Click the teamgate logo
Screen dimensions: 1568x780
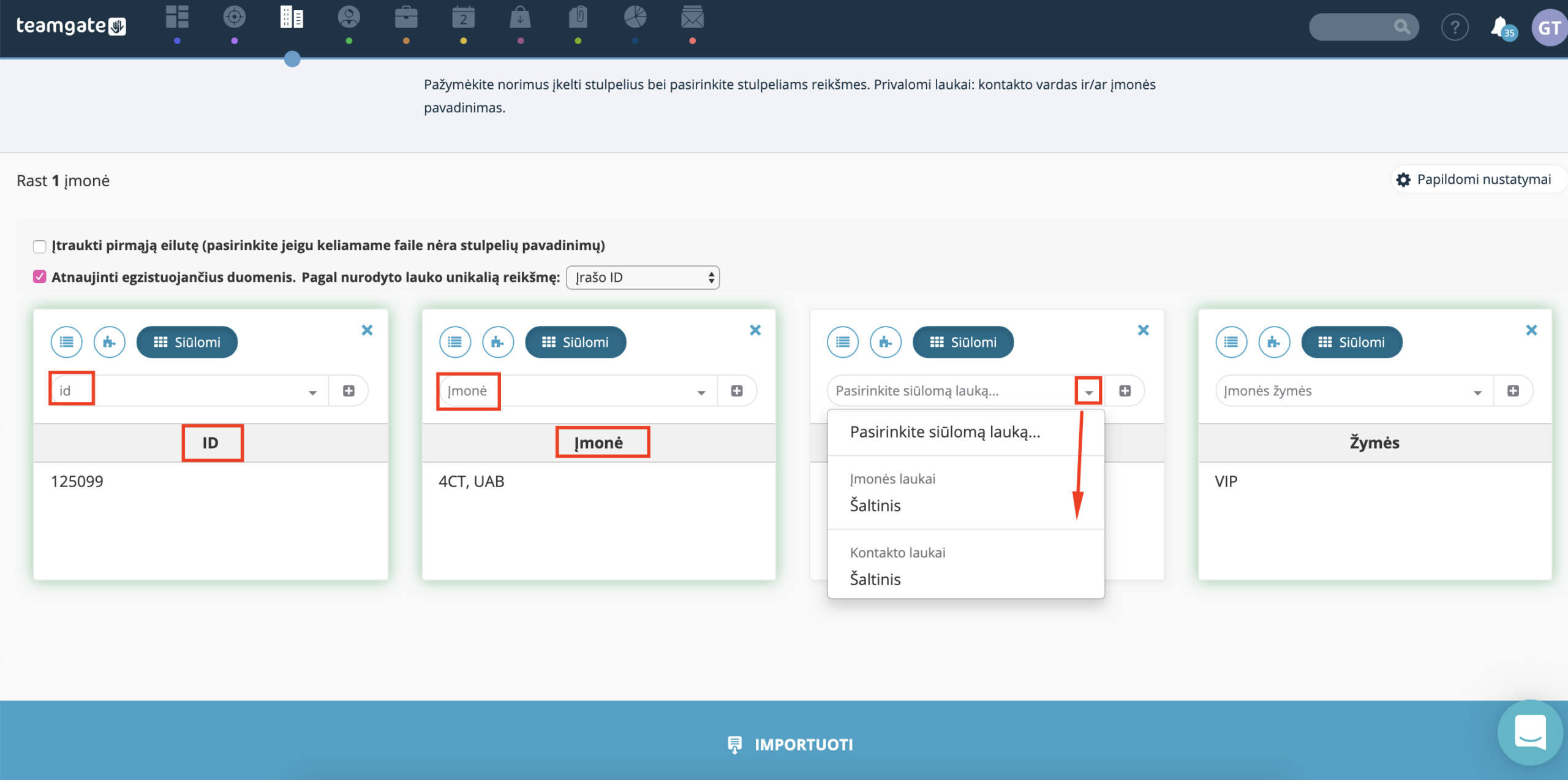coord(71,26)
